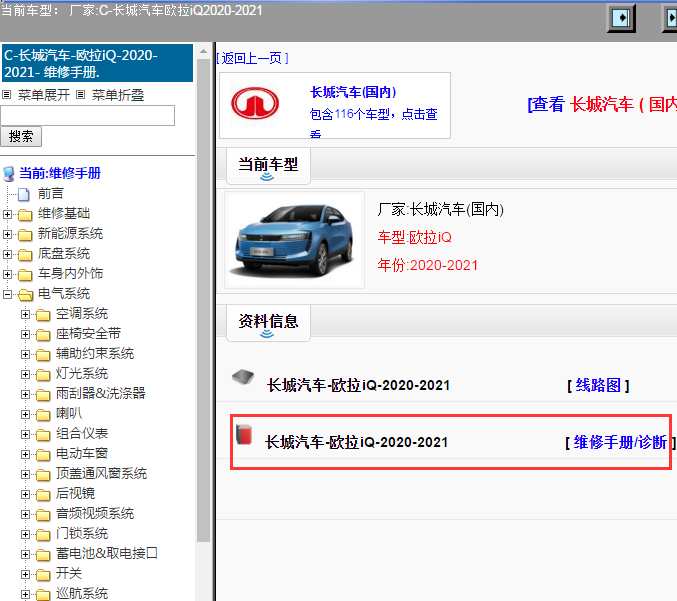Click the 车型:欧拉iQ text
The image size is (677, 601).
pos(414,237)
